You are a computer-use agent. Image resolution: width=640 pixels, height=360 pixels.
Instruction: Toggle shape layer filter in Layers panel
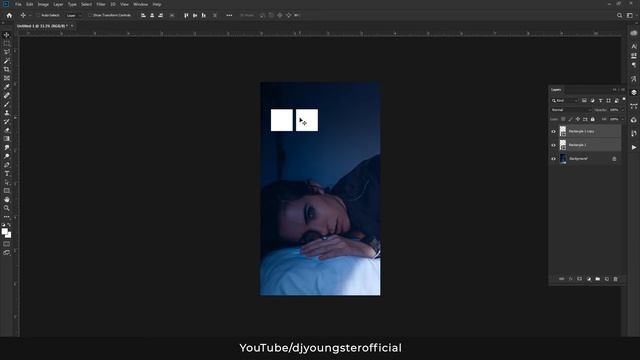[x=609, y=100]
